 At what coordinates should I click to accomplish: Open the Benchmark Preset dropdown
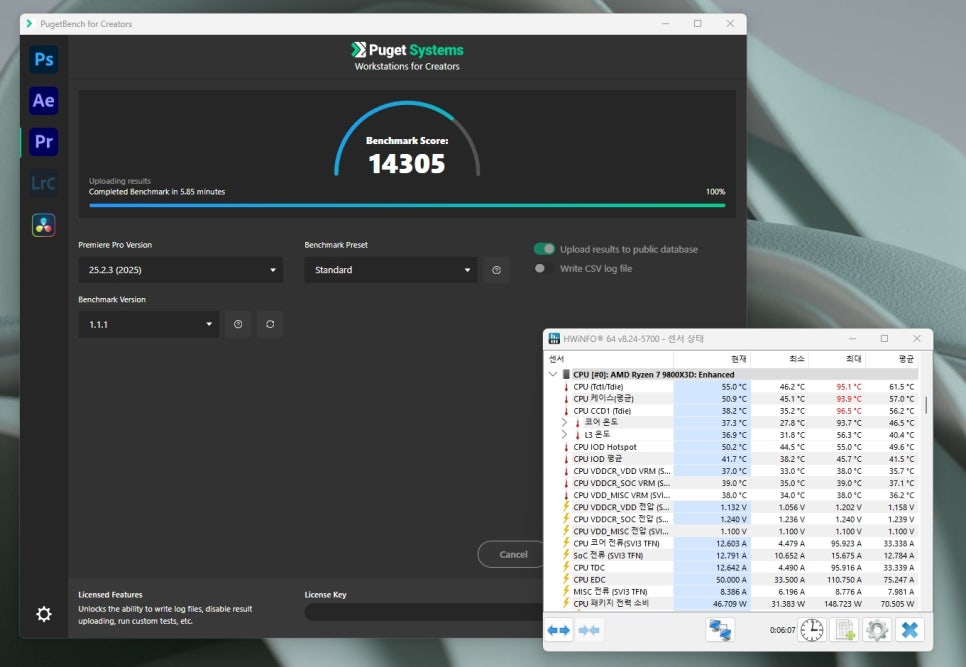[x=391, y=270]
